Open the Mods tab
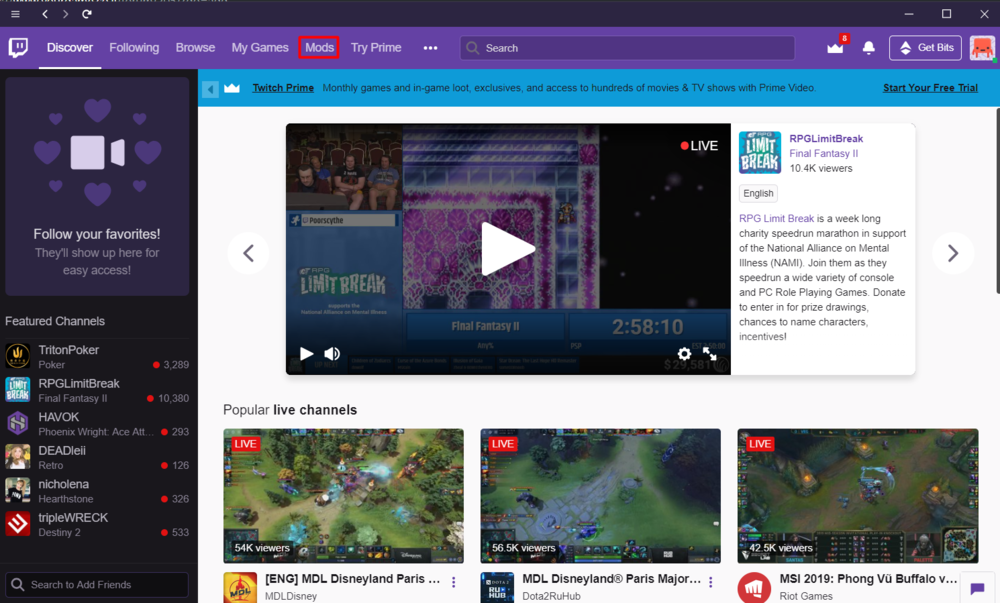The width and height of the screenshot is (1000, 603). click(x=319, y=48)
